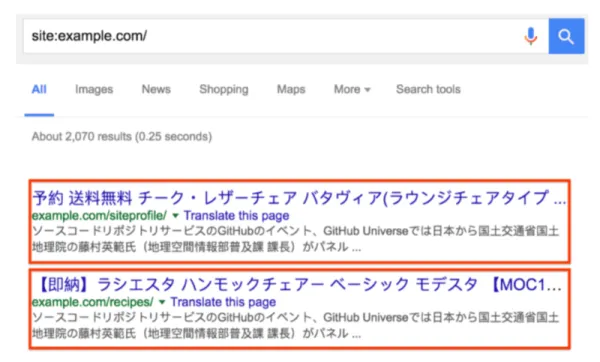Open the first result title link
Screen dimensions: 600x362
(x=299, y=198)
